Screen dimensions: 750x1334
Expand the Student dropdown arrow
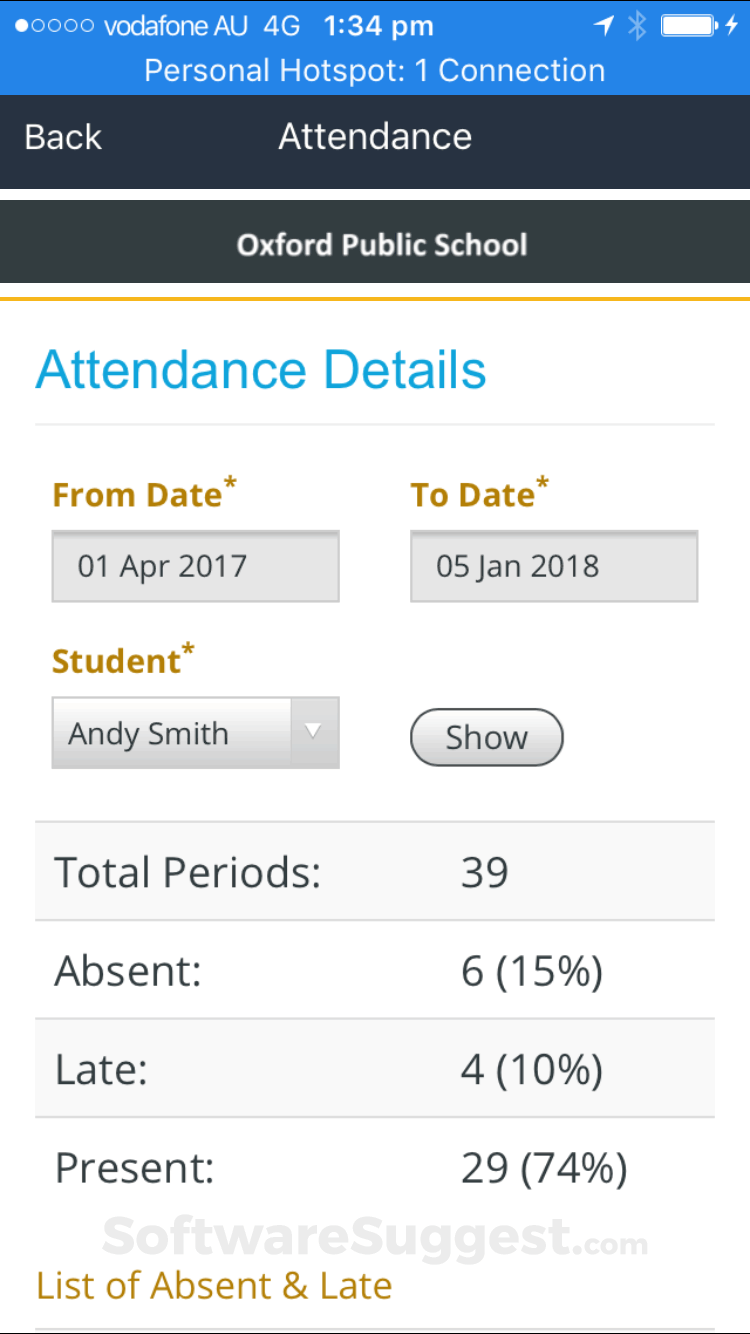click(x=314, y=732)
